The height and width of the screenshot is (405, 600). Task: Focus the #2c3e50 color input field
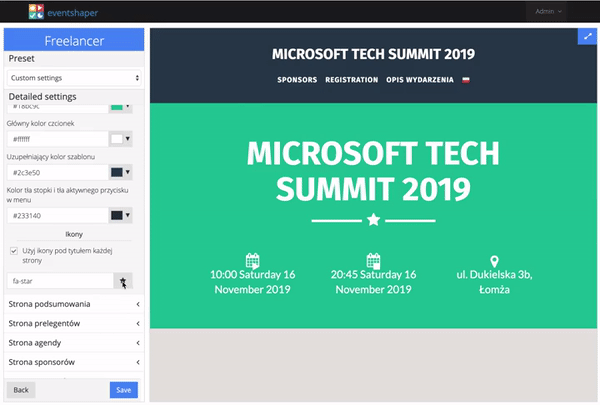[58, 173]
